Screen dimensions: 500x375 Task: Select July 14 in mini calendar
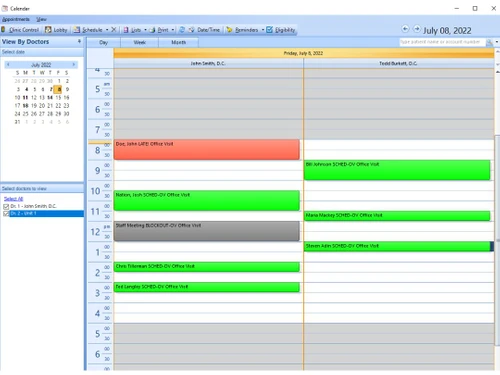[x=50, y=97]
